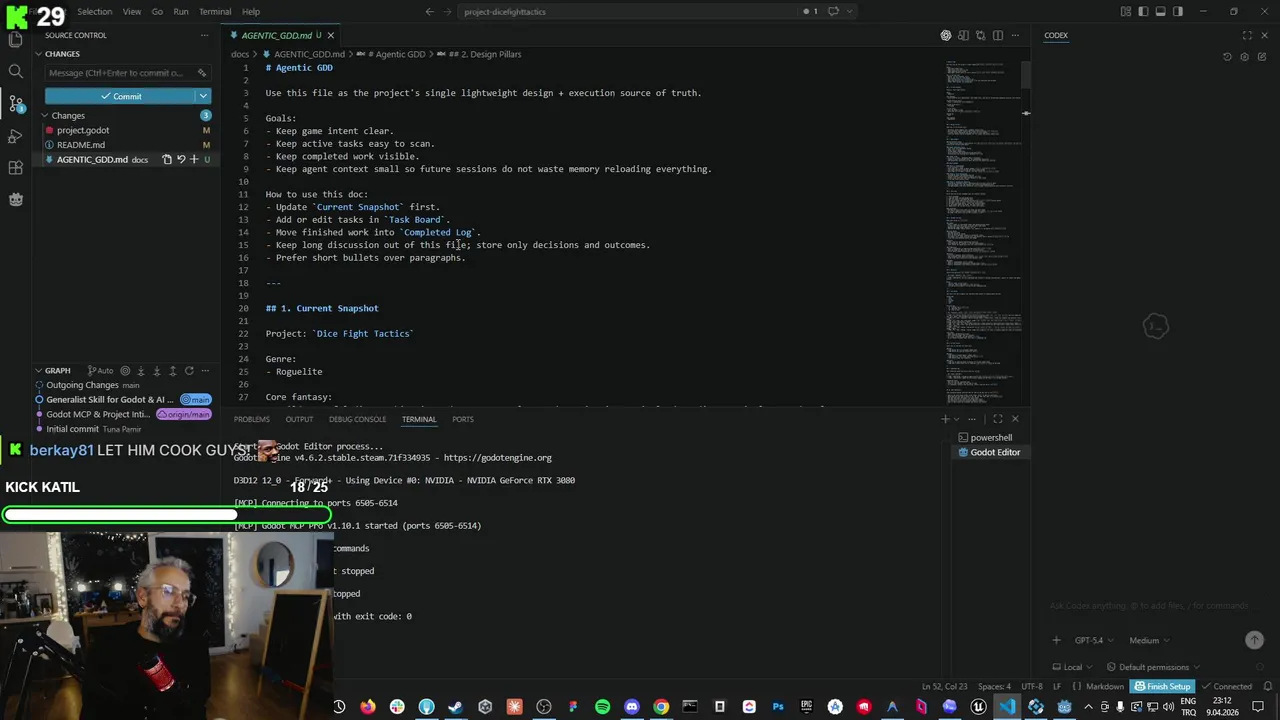This screenshot has width=1280, height=720.
Task: Click the '## 2. Design Pillars' breadcrumb
Action: [x=485, y=54]
